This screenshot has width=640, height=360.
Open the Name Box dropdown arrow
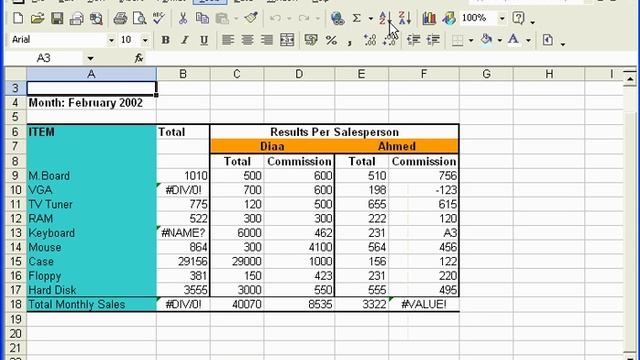(x=90, y=58)
